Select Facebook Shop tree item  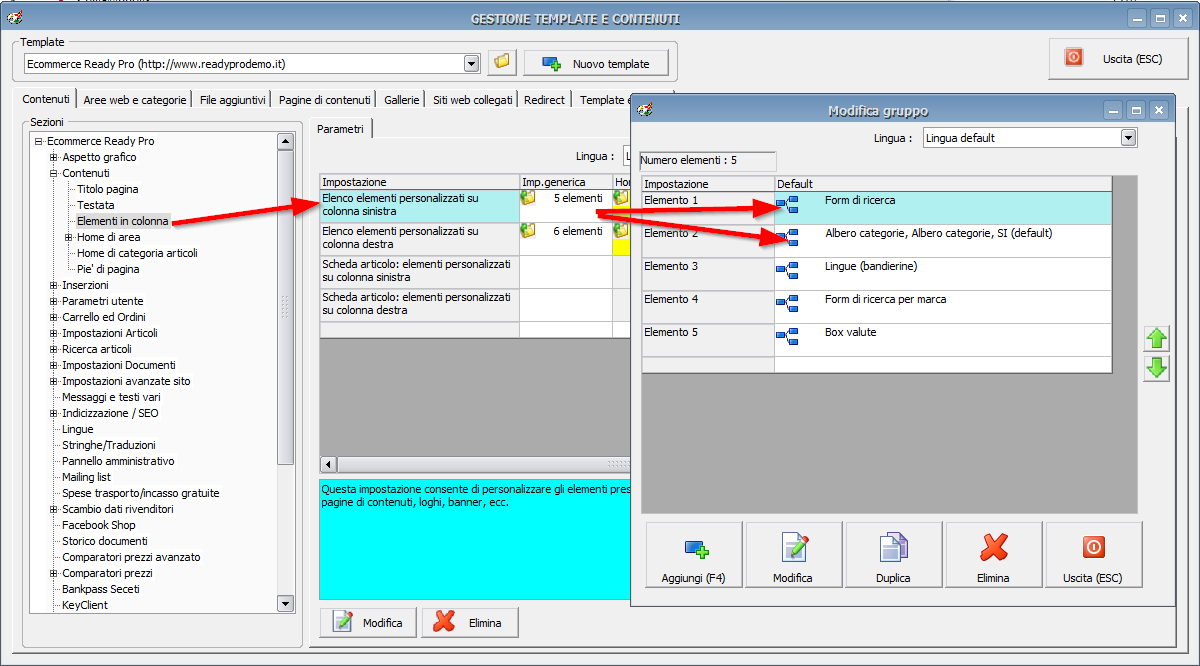(99, 525)
